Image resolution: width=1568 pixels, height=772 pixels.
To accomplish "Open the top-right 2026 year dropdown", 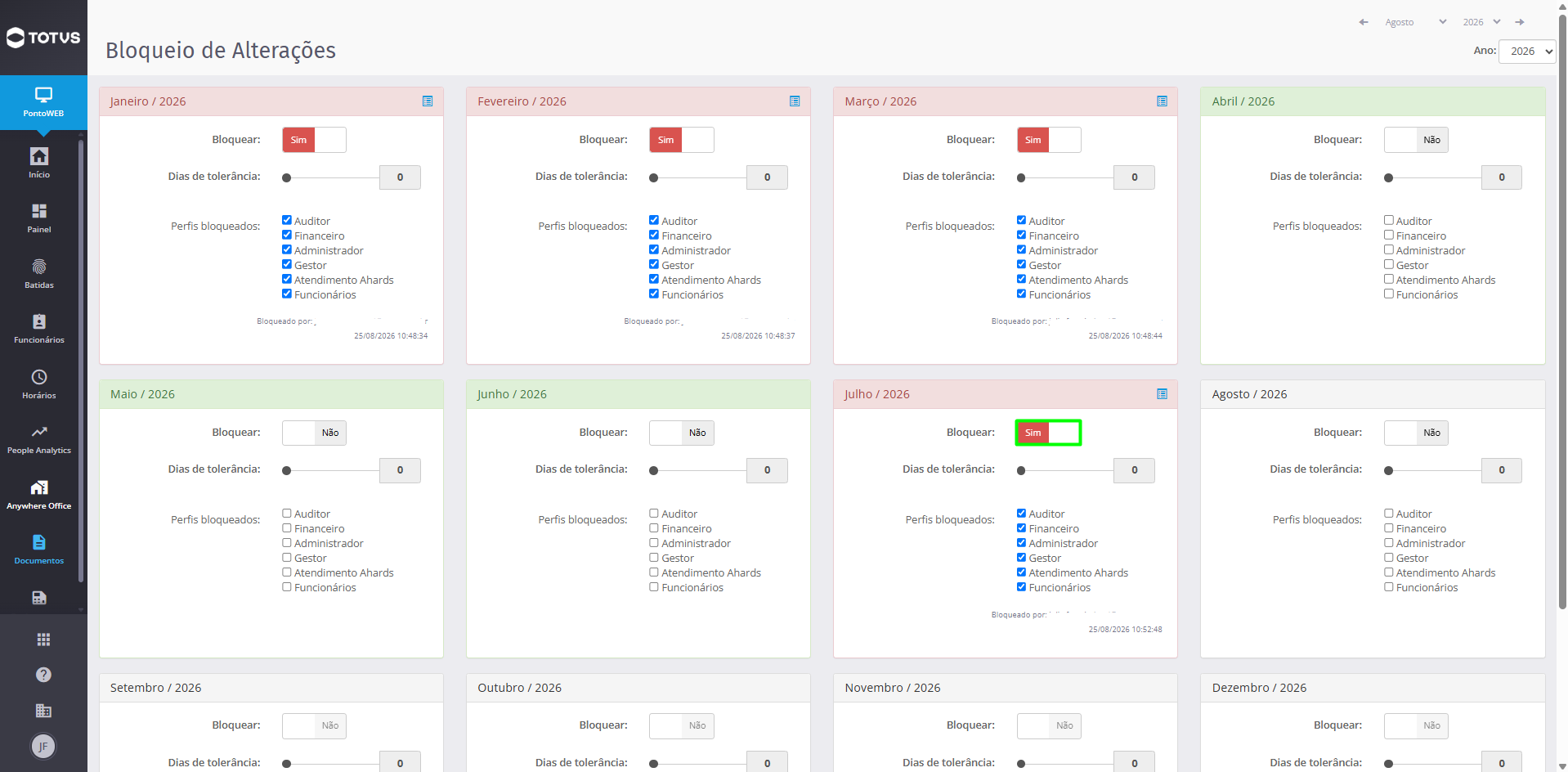I will pos(1482,22).
